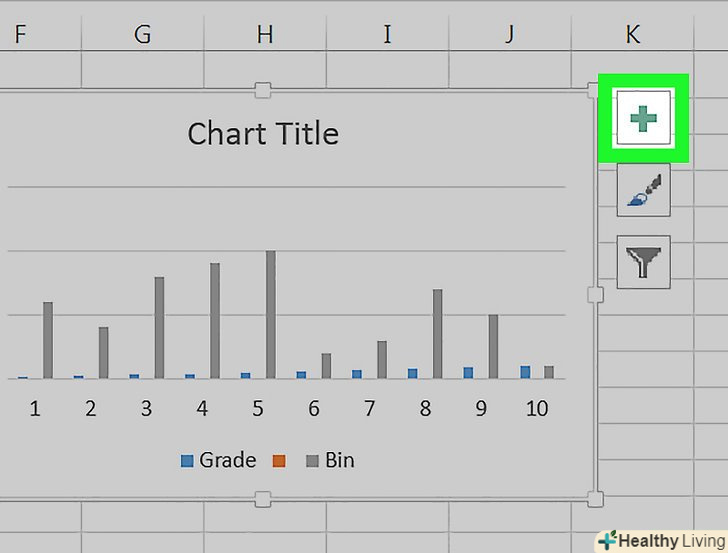Select the blue Grade bar at category 10
The image size is (728, 553).
(x=525, y=372)
